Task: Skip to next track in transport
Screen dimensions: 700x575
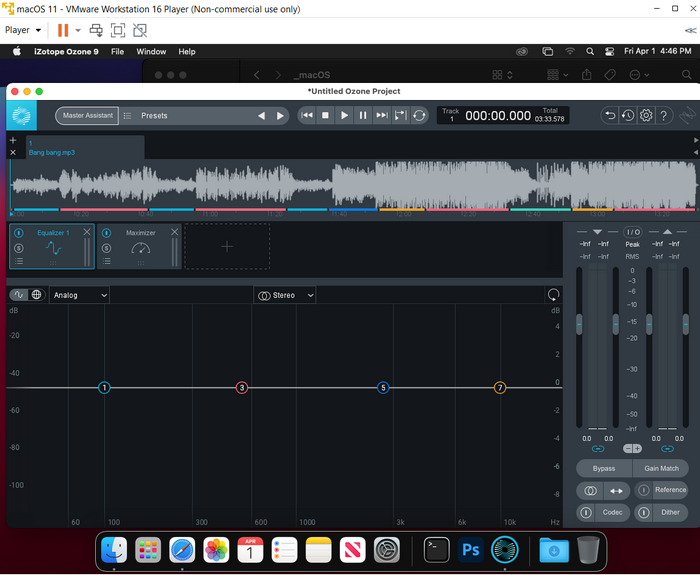Action: click(382, 116)
